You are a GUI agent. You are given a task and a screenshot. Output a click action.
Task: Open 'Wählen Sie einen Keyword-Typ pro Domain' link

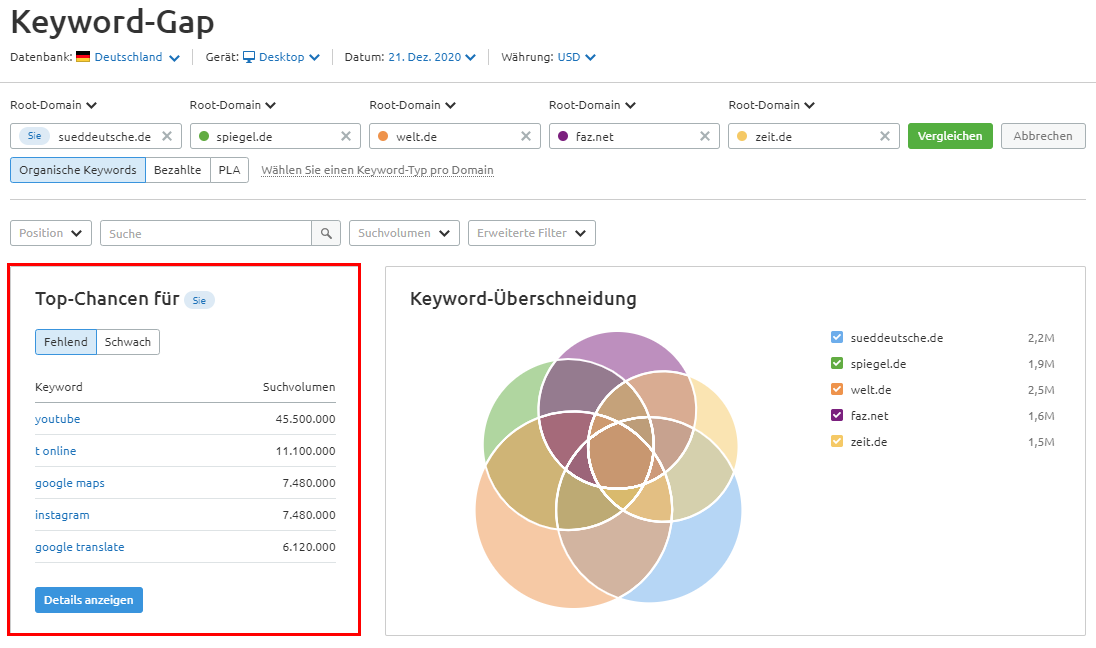coord(377,170)
